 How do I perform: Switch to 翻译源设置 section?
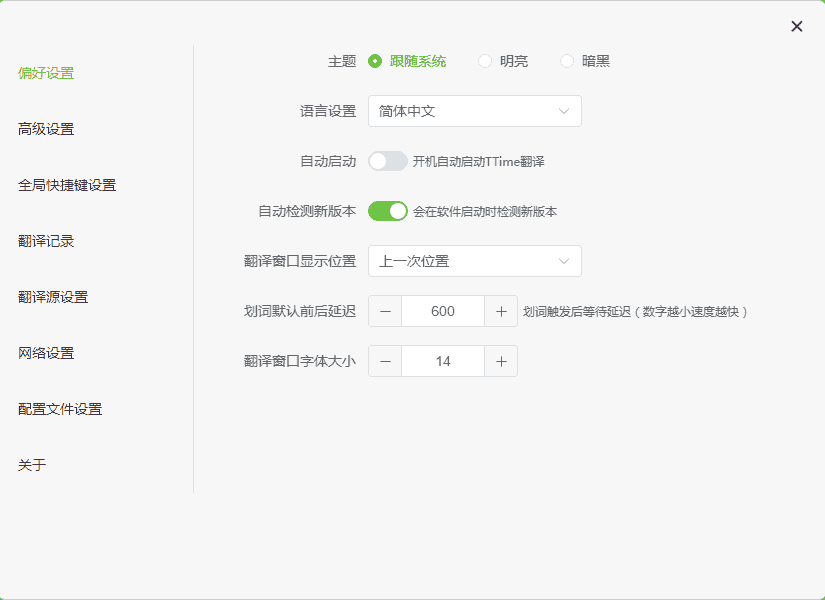click(x=53, y=297)
